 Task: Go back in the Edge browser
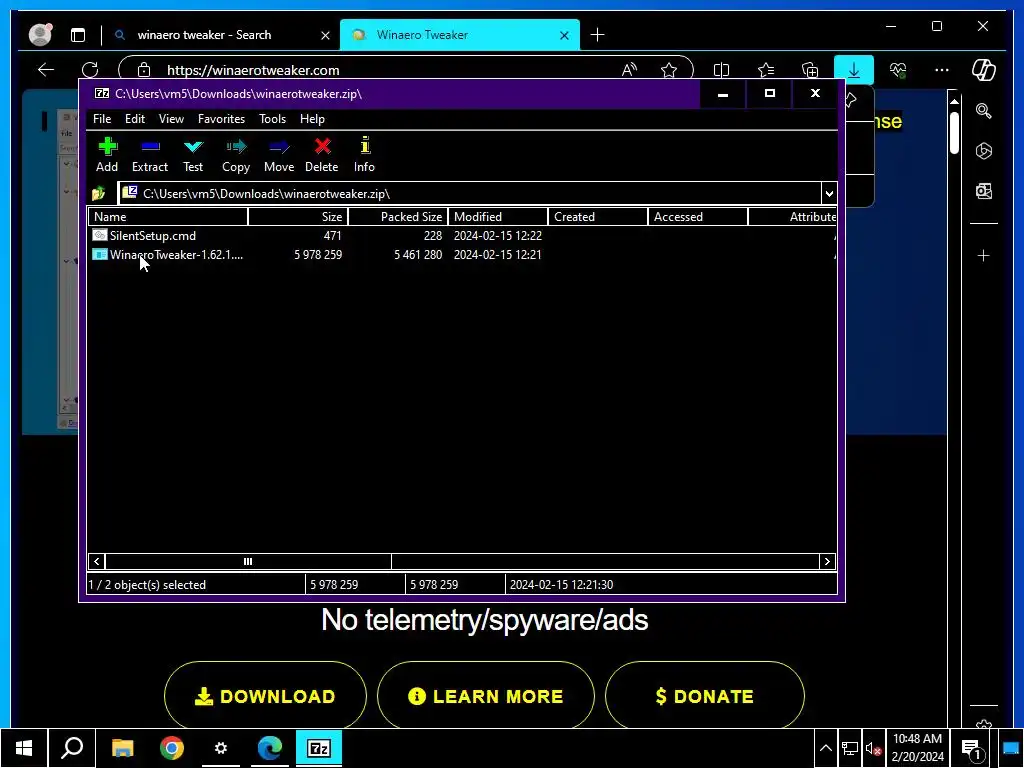pyautogui.click(x=46, y=70)
